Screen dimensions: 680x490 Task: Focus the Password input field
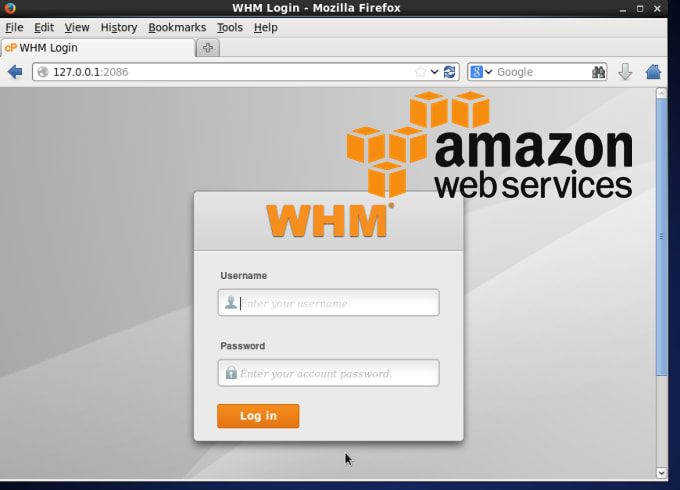click(x=328, y=373)
